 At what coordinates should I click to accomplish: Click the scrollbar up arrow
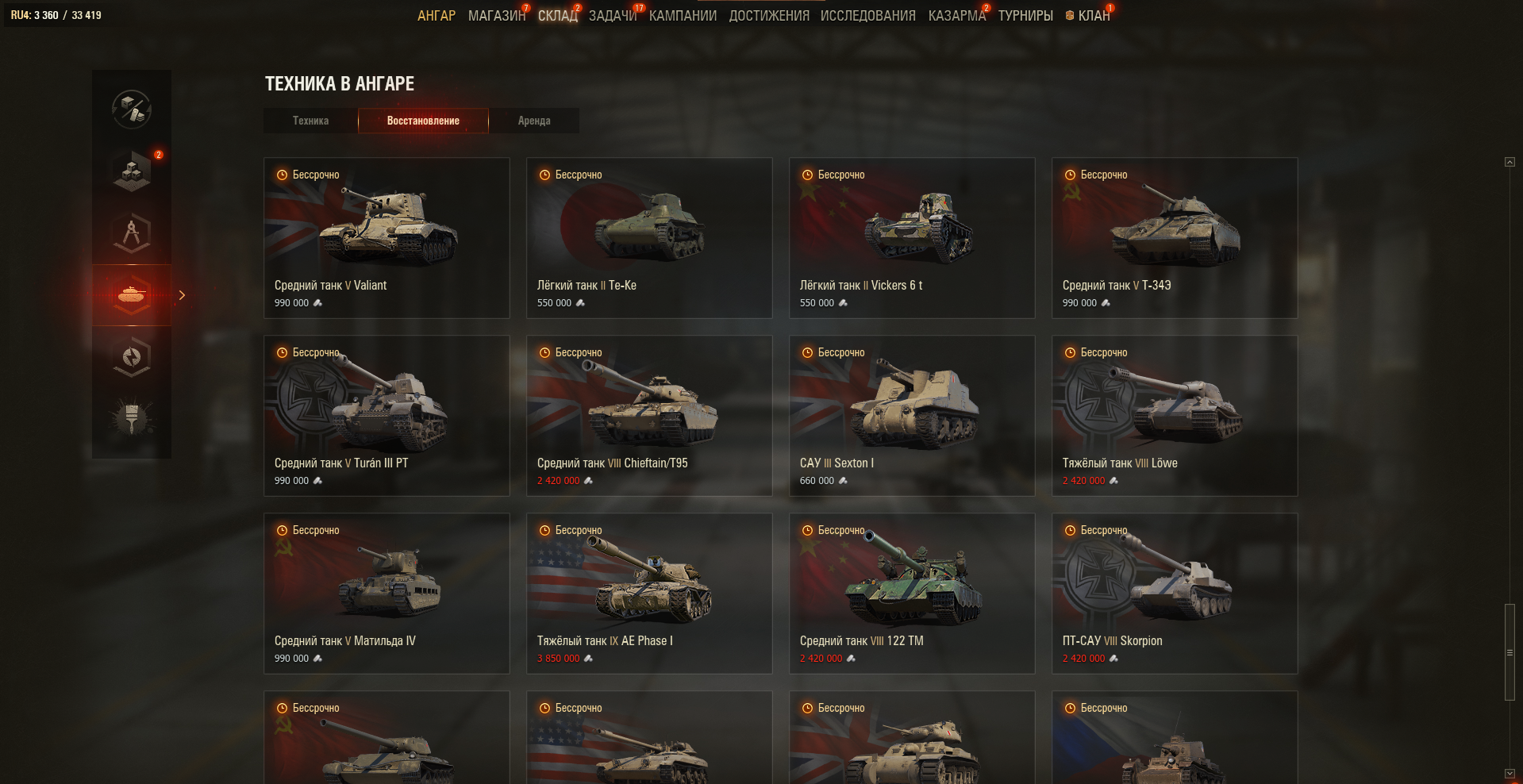1510,162
